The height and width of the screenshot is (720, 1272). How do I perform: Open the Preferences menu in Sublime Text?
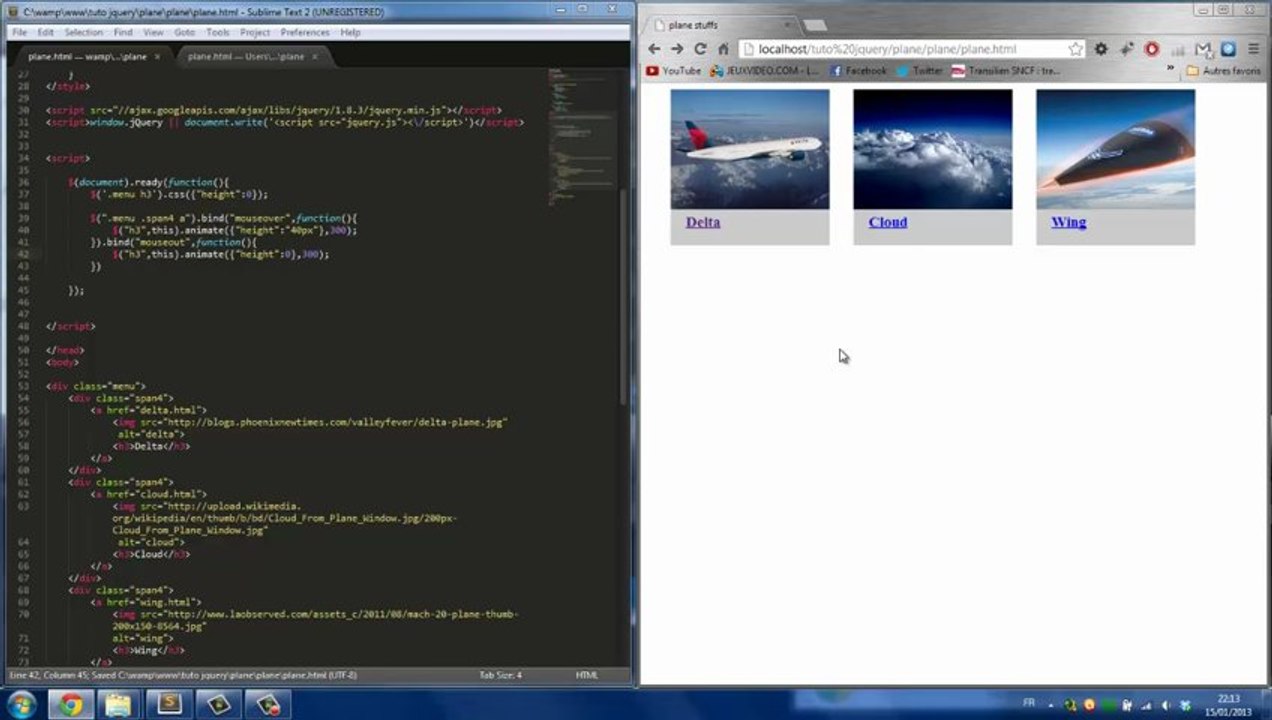tap(305, 32)
